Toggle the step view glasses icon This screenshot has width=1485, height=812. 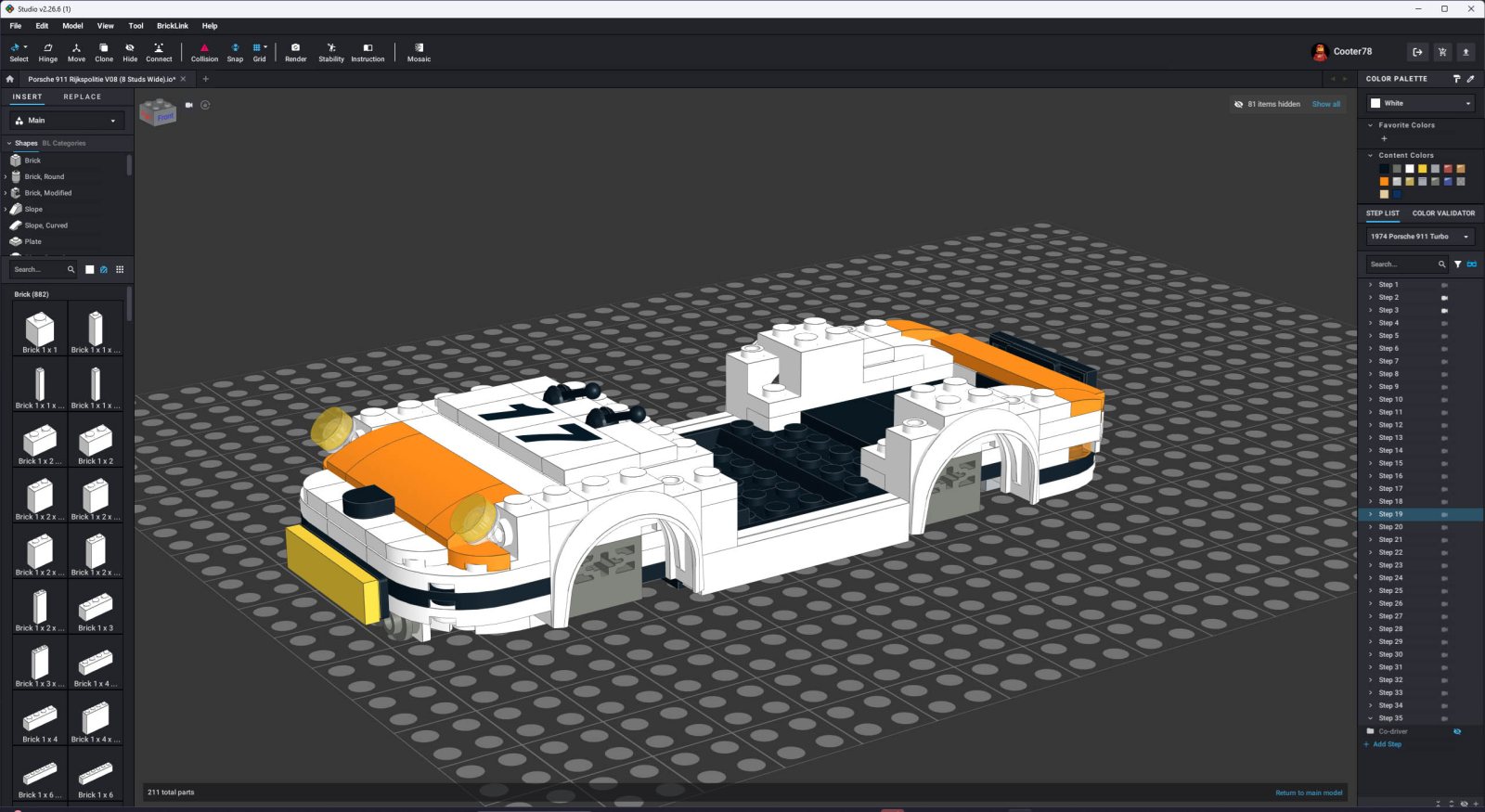(x=1471, y=264)
